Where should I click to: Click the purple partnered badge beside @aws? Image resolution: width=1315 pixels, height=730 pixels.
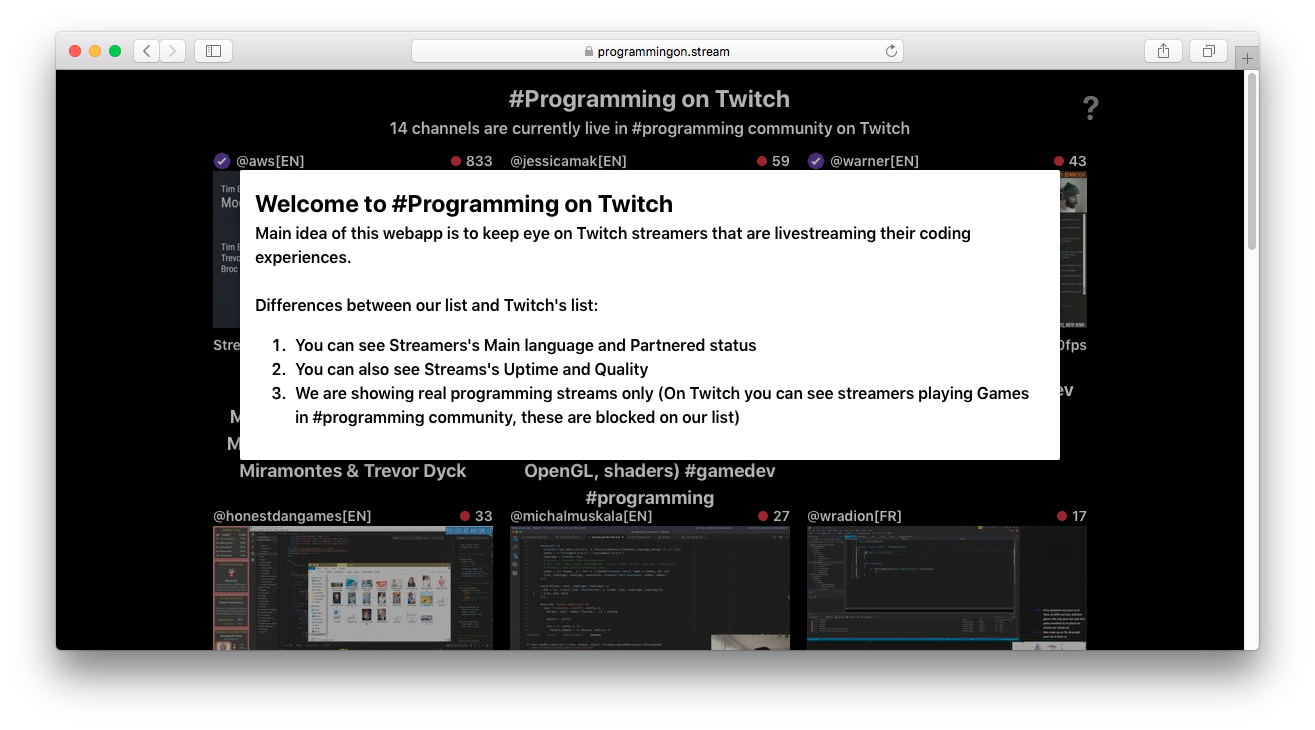pos(222,160)
